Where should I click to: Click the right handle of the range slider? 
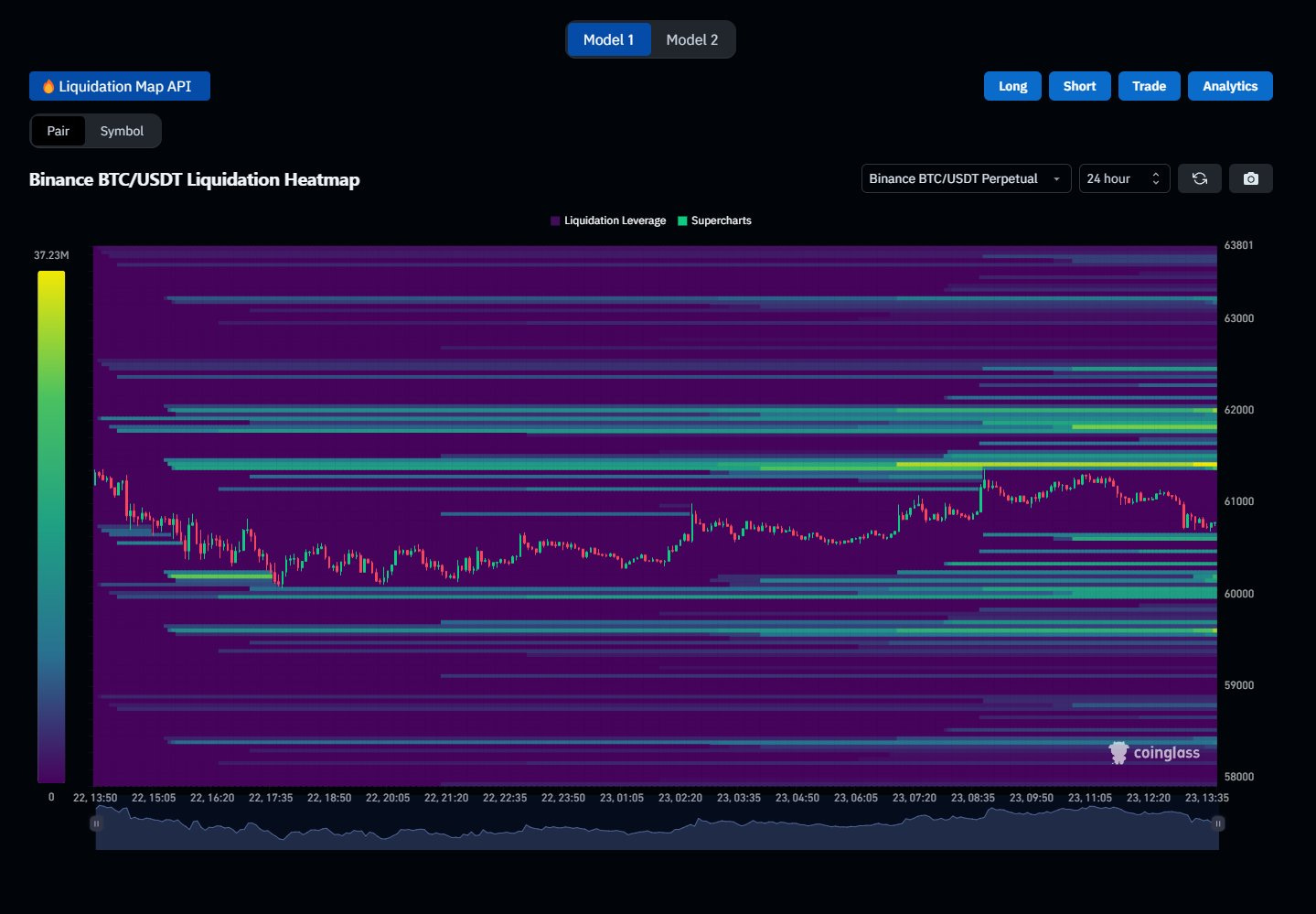pos(1218,823)
